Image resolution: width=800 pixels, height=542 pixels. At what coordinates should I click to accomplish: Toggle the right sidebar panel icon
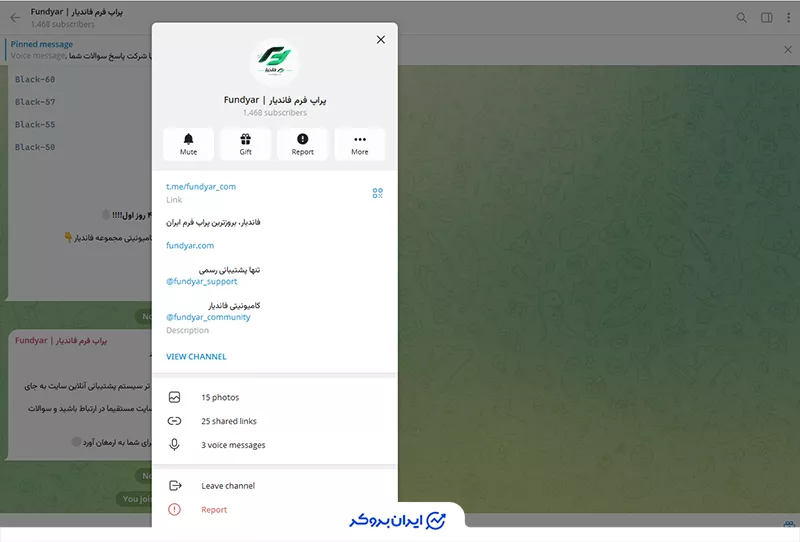coord(766,18)
